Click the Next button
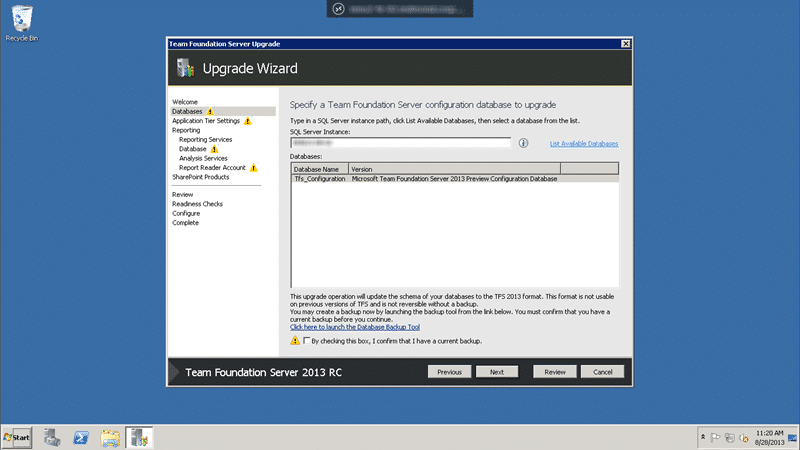This screenshot has height=450, width=800. coord(497,372)
